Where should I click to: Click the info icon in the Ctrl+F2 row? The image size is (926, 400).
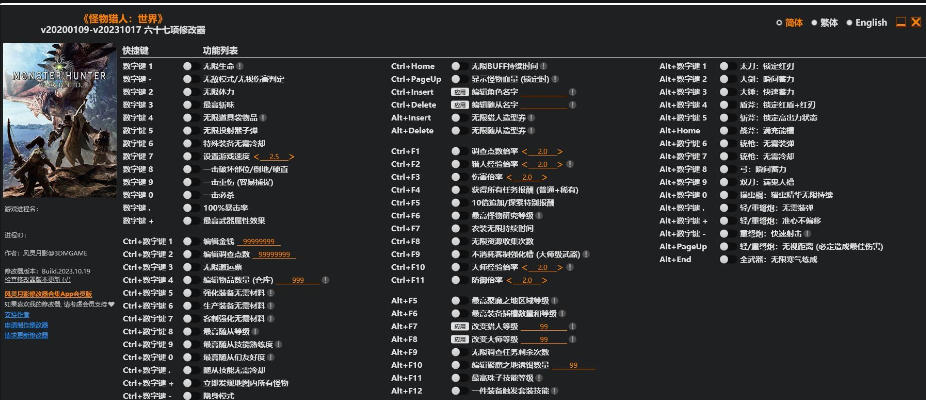coord(569,164)
